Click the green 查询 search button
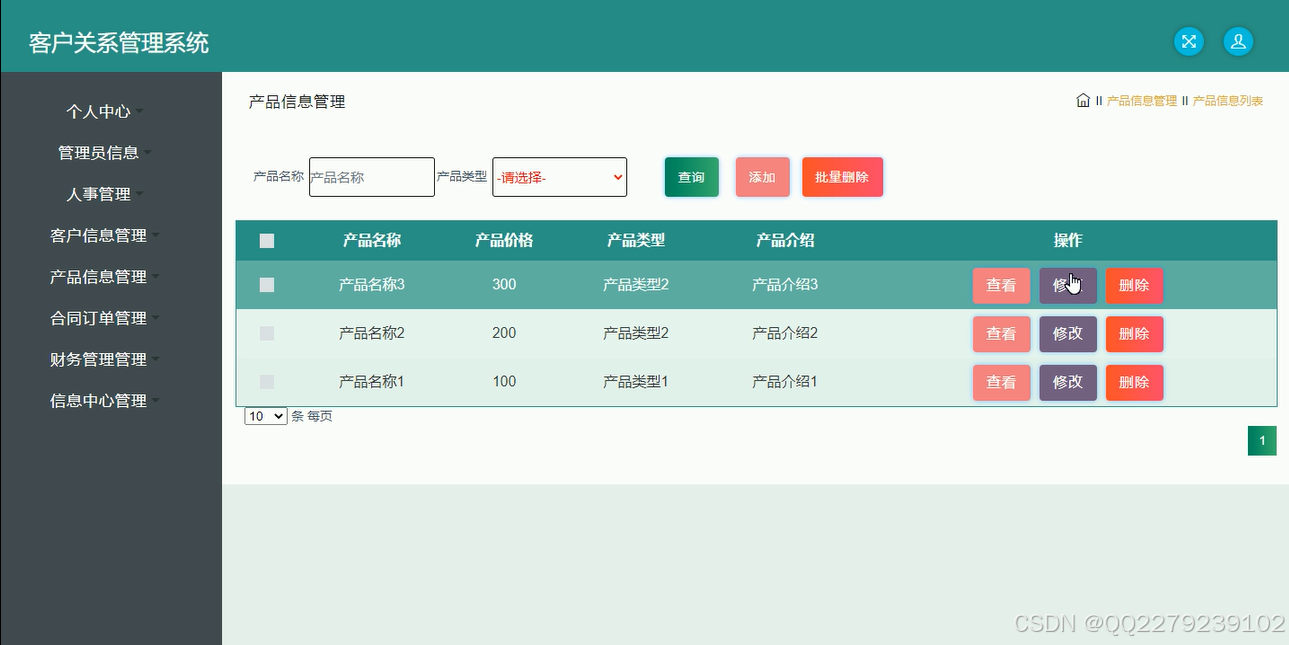Screen dimensions: 1289x645 [x=691, y=177]
